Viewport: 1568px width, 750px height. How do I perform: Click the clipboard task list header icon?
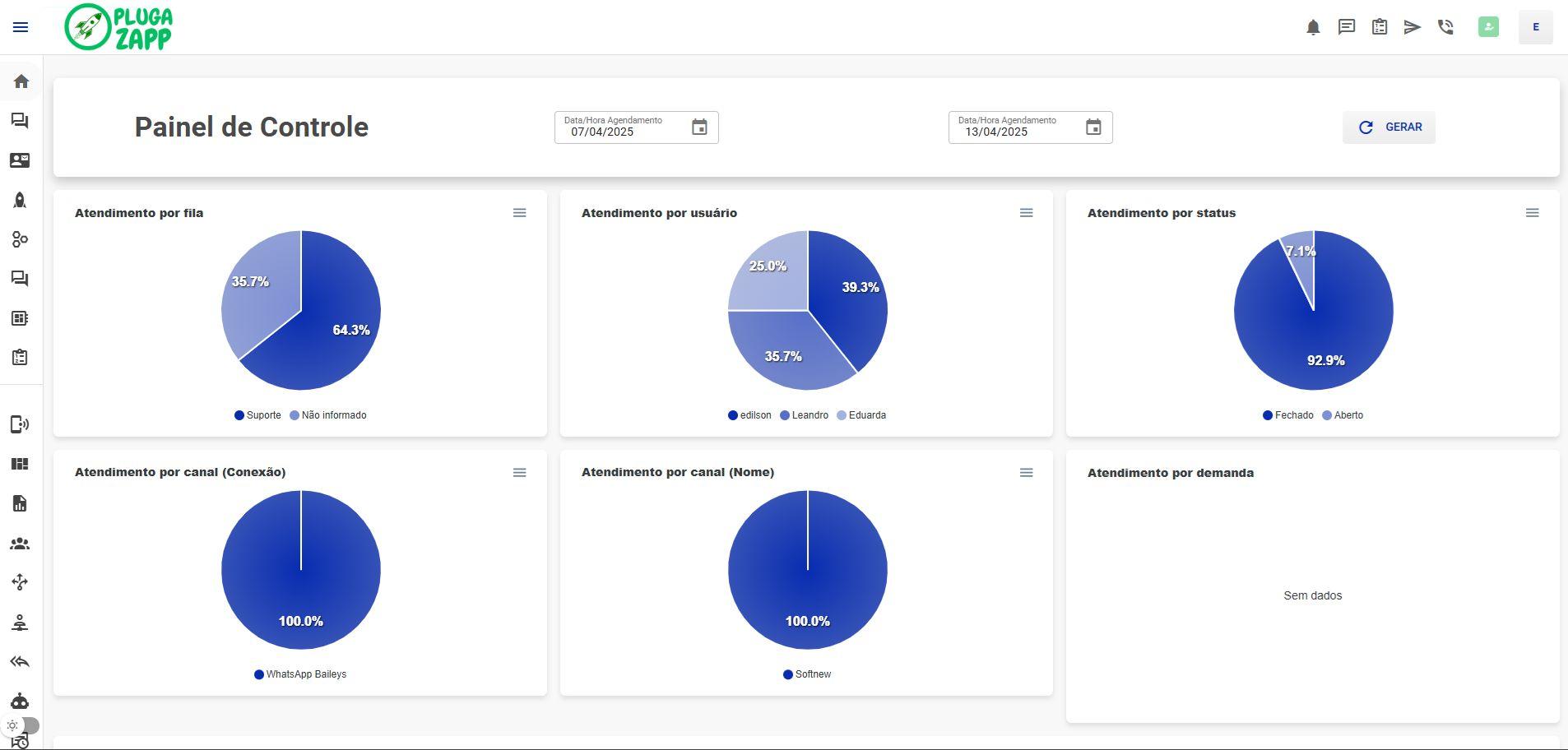click(1380, 27)
